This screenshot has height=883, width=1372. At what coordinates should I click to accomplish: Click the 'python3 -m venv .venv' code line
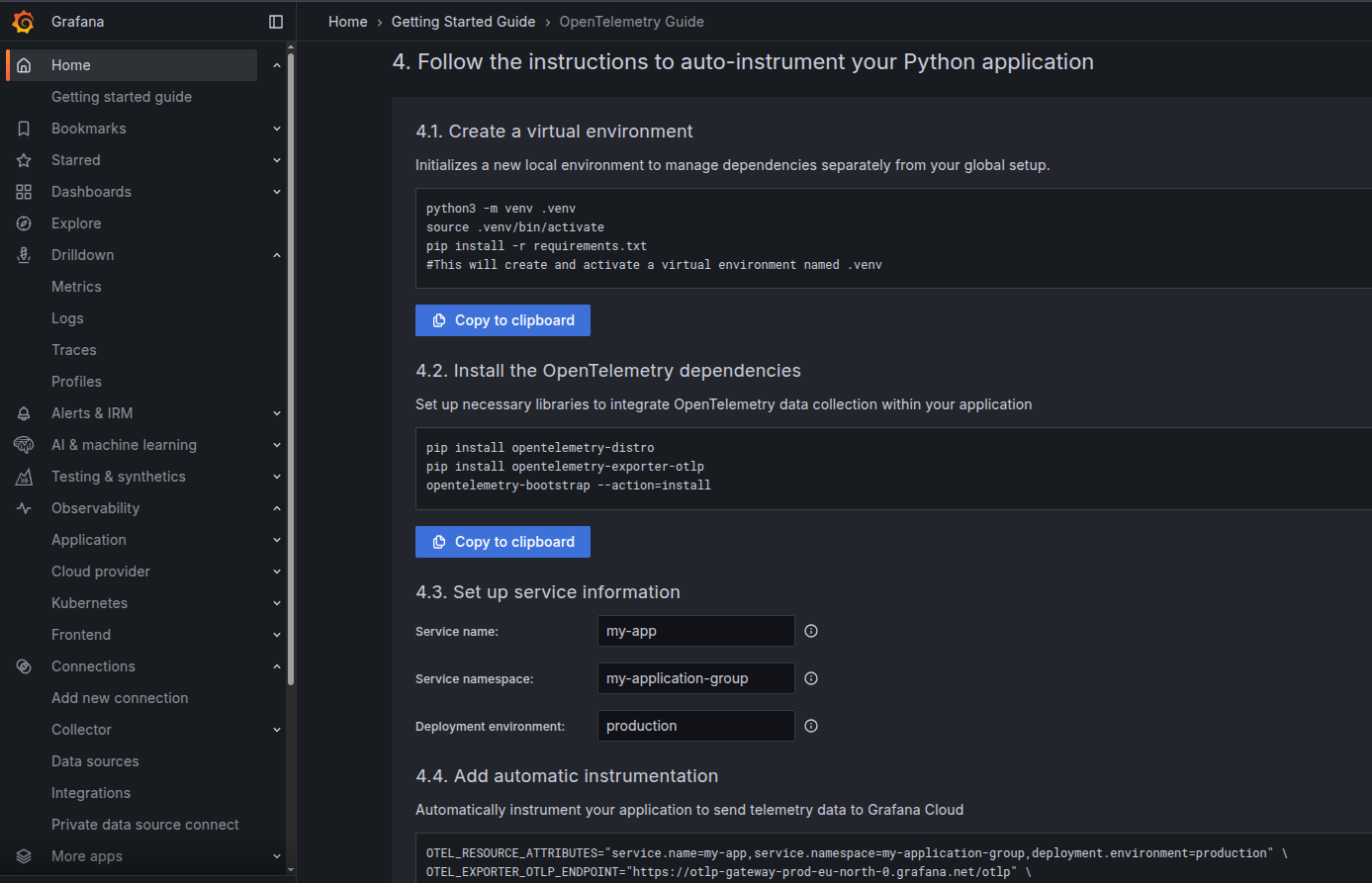[x=501, y=209]
